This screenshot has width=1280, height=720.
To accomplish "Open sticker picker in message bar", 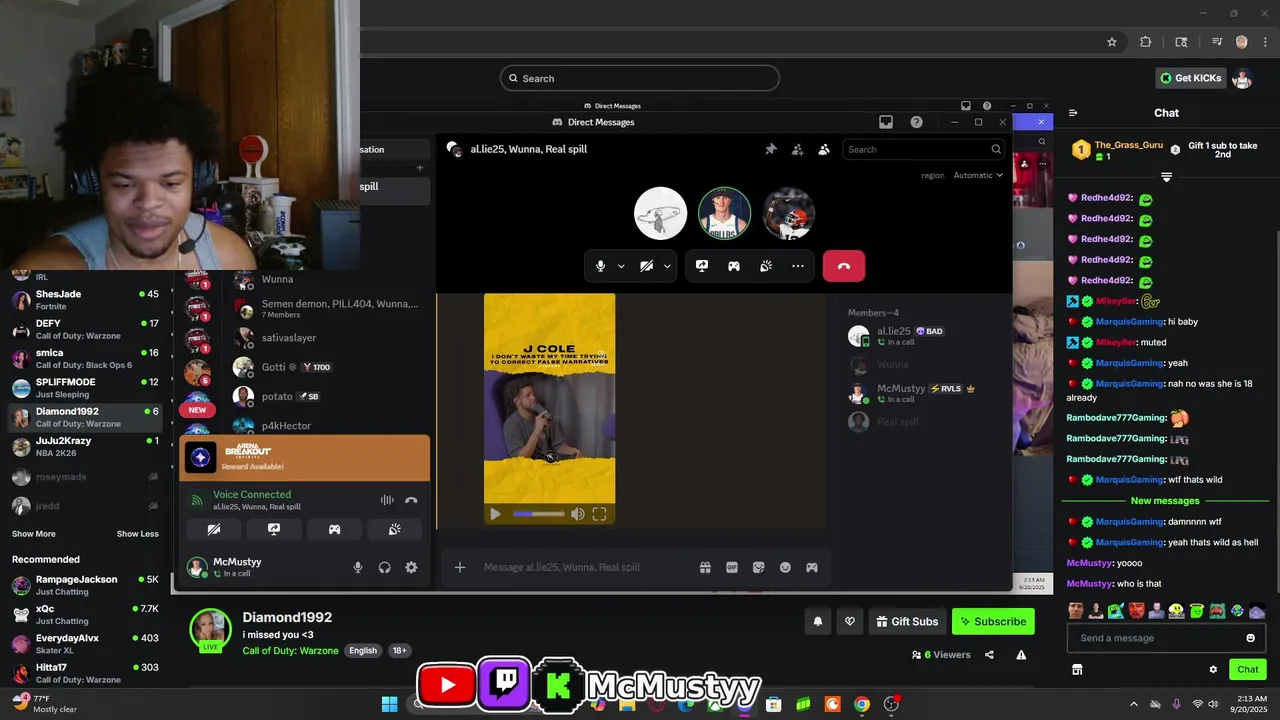I will pyautogui.click(x=759, y=567).
